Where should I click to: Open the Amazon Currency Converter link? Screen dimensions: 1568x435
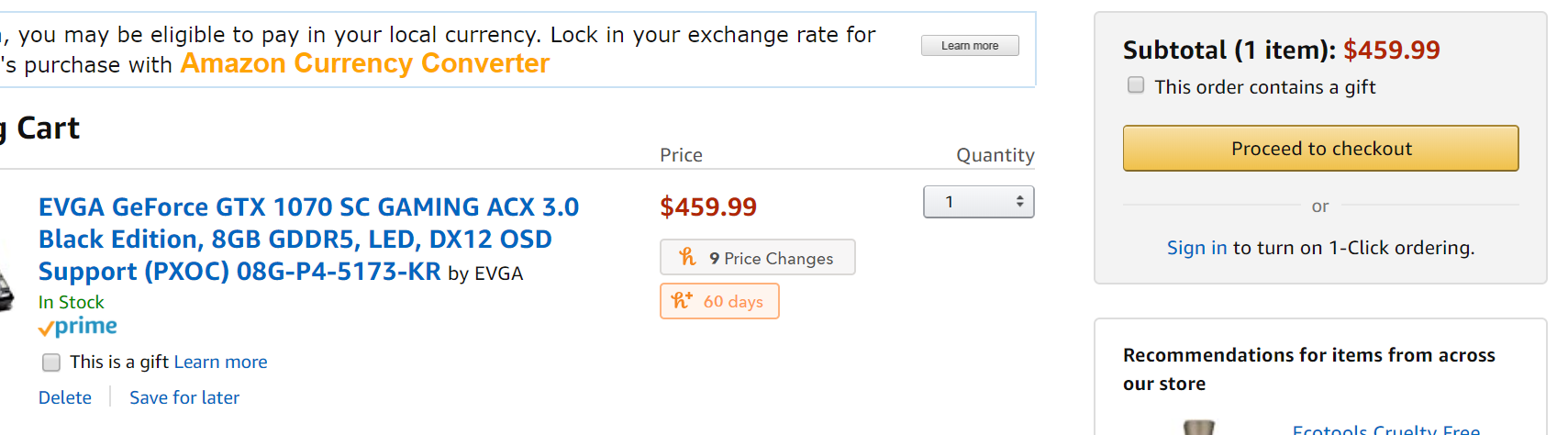click(365, 63)
